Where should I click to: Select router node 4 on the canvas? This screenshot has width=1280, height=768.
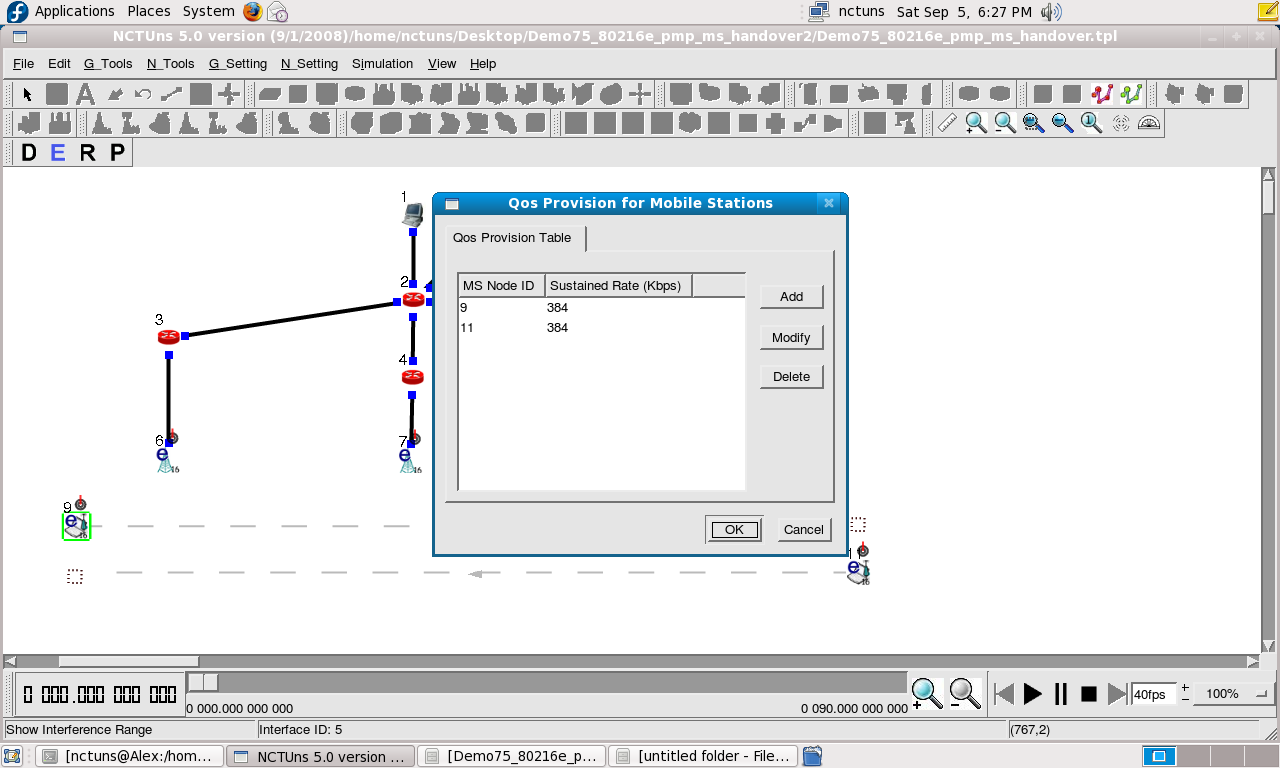[x=412, y=377]
